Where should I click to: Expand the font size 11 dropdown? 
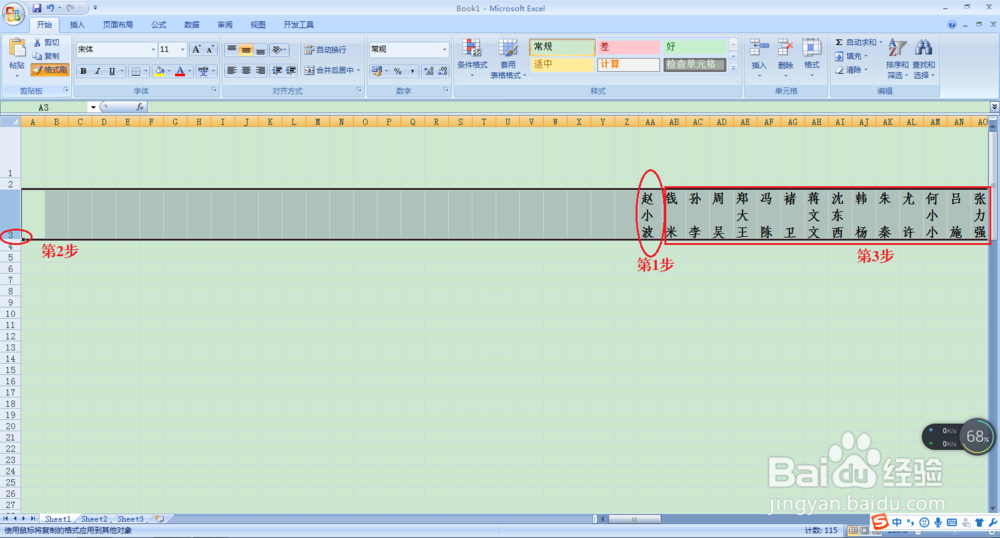(183, 49)
